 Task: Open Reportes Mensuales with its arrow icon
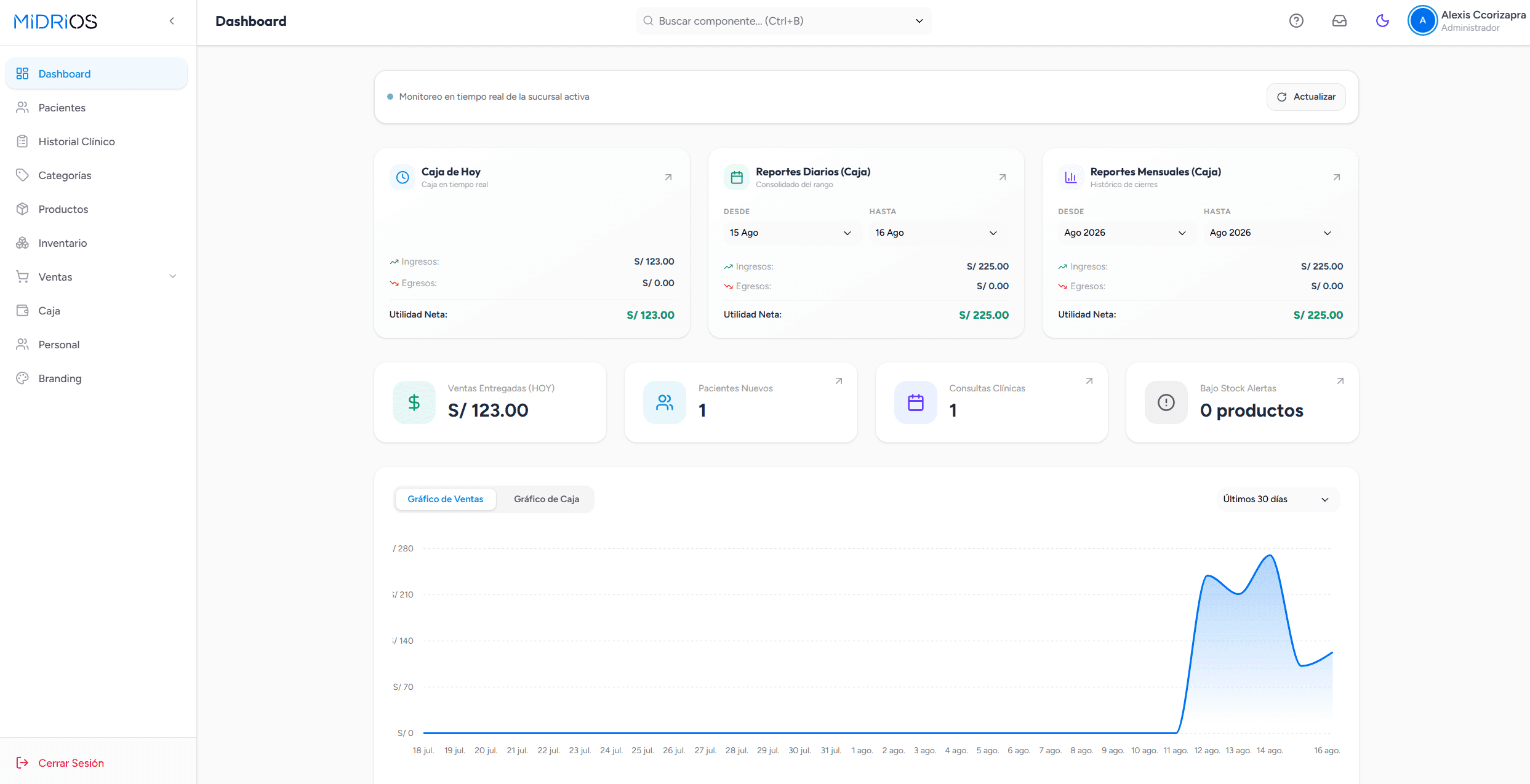point(1336,177)
